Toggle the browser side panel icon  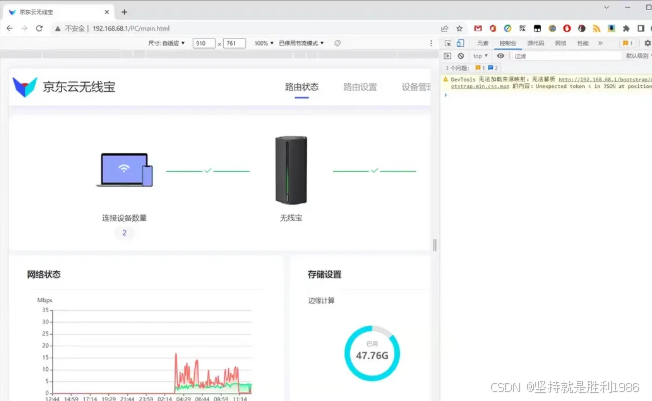tap(641, 28)
